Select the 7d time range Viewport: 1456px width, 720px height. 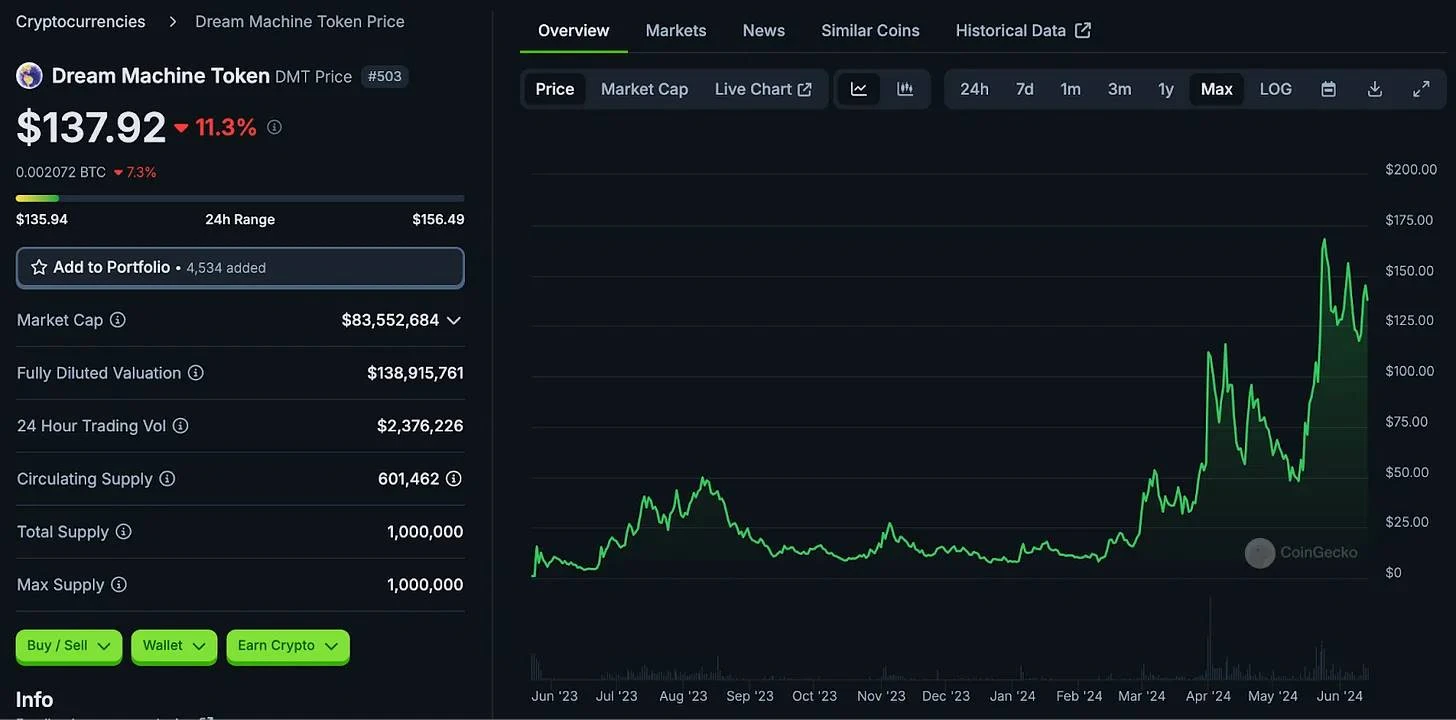click(x=1024, y=89)
